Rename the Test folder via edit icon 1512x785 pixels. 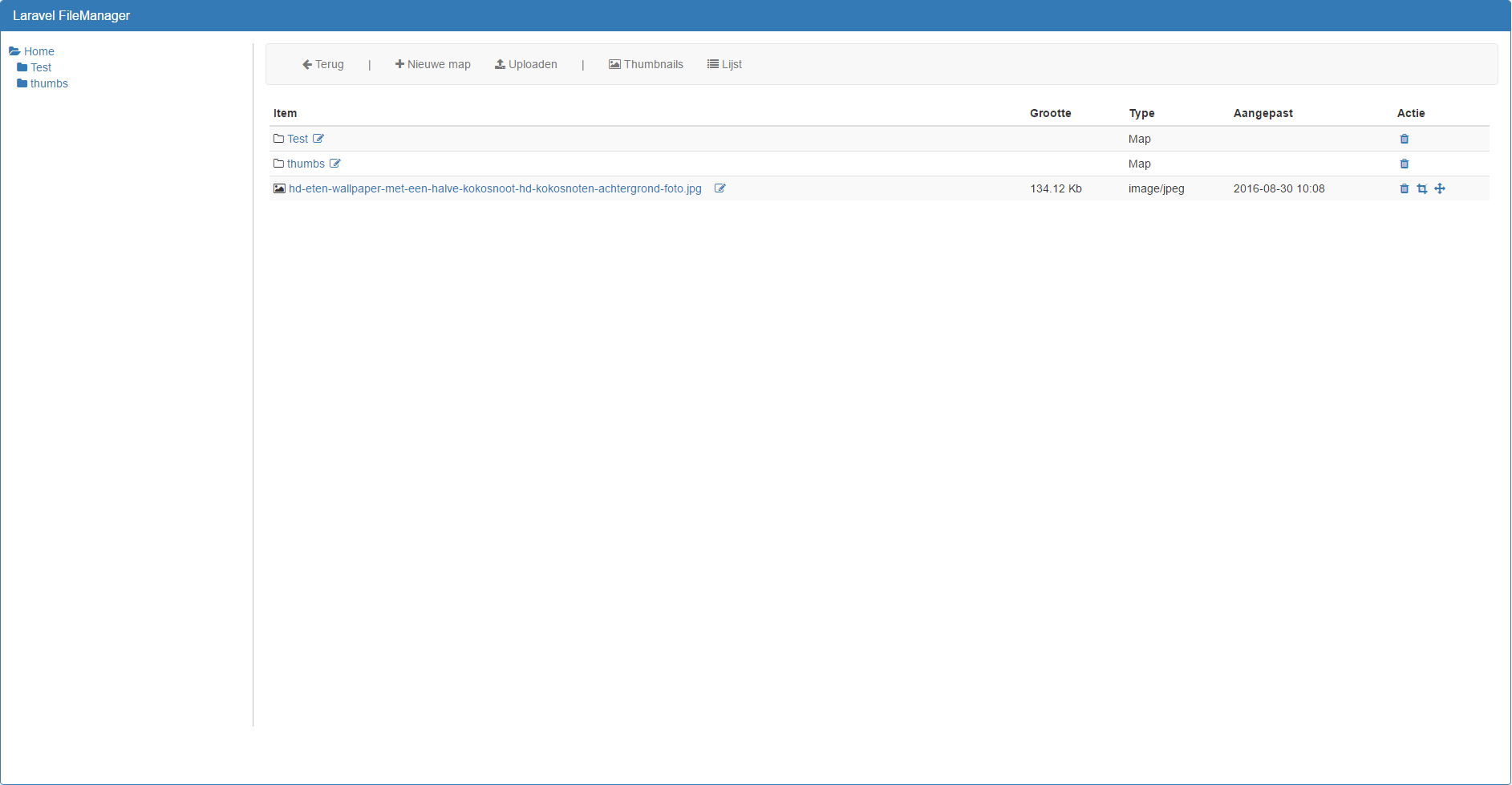tap(318, 139)
